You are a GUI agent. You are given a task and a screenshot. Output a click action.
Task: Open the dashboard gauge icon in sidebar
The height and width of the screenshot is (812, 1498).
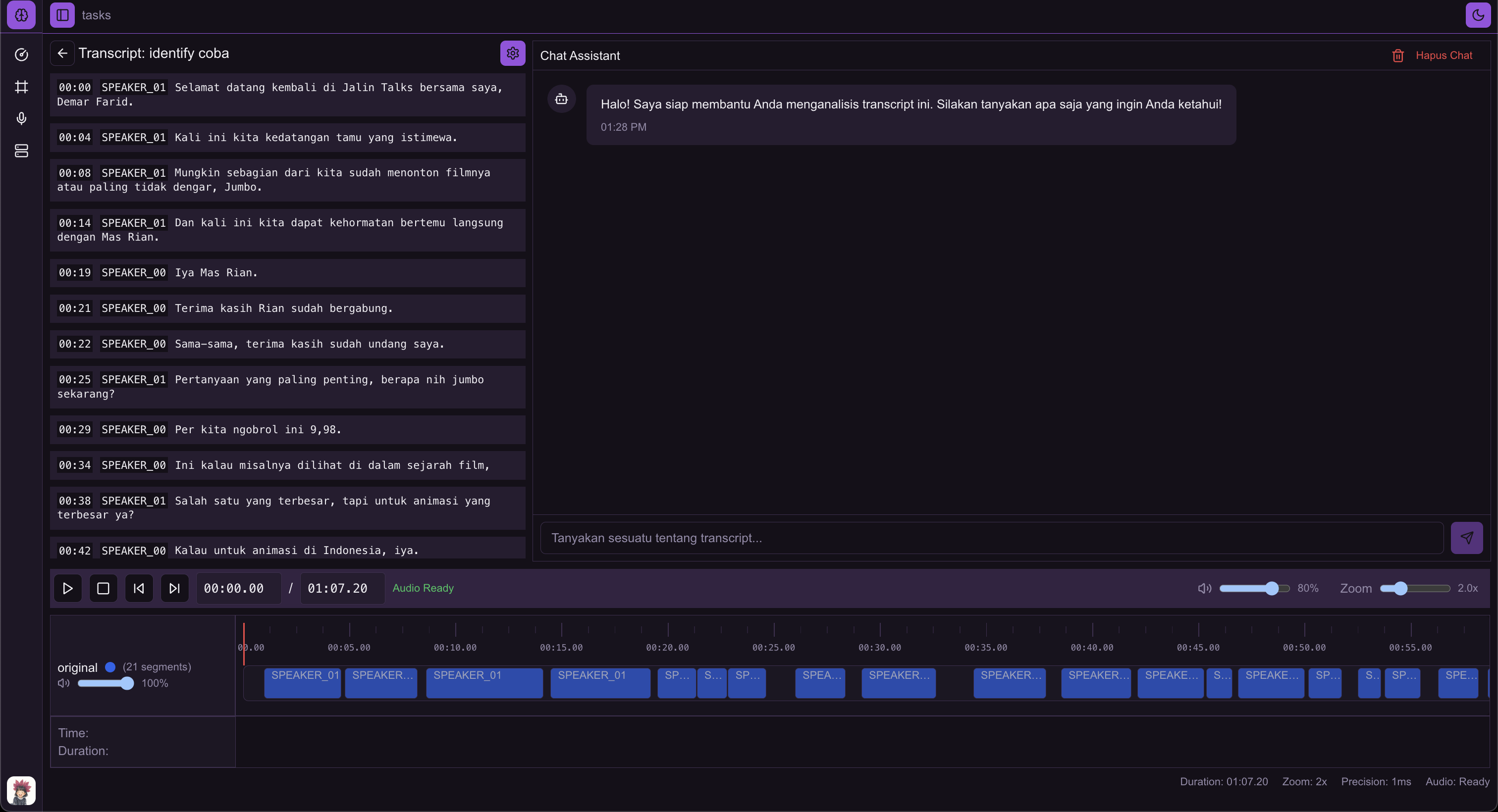coord(21,54)
